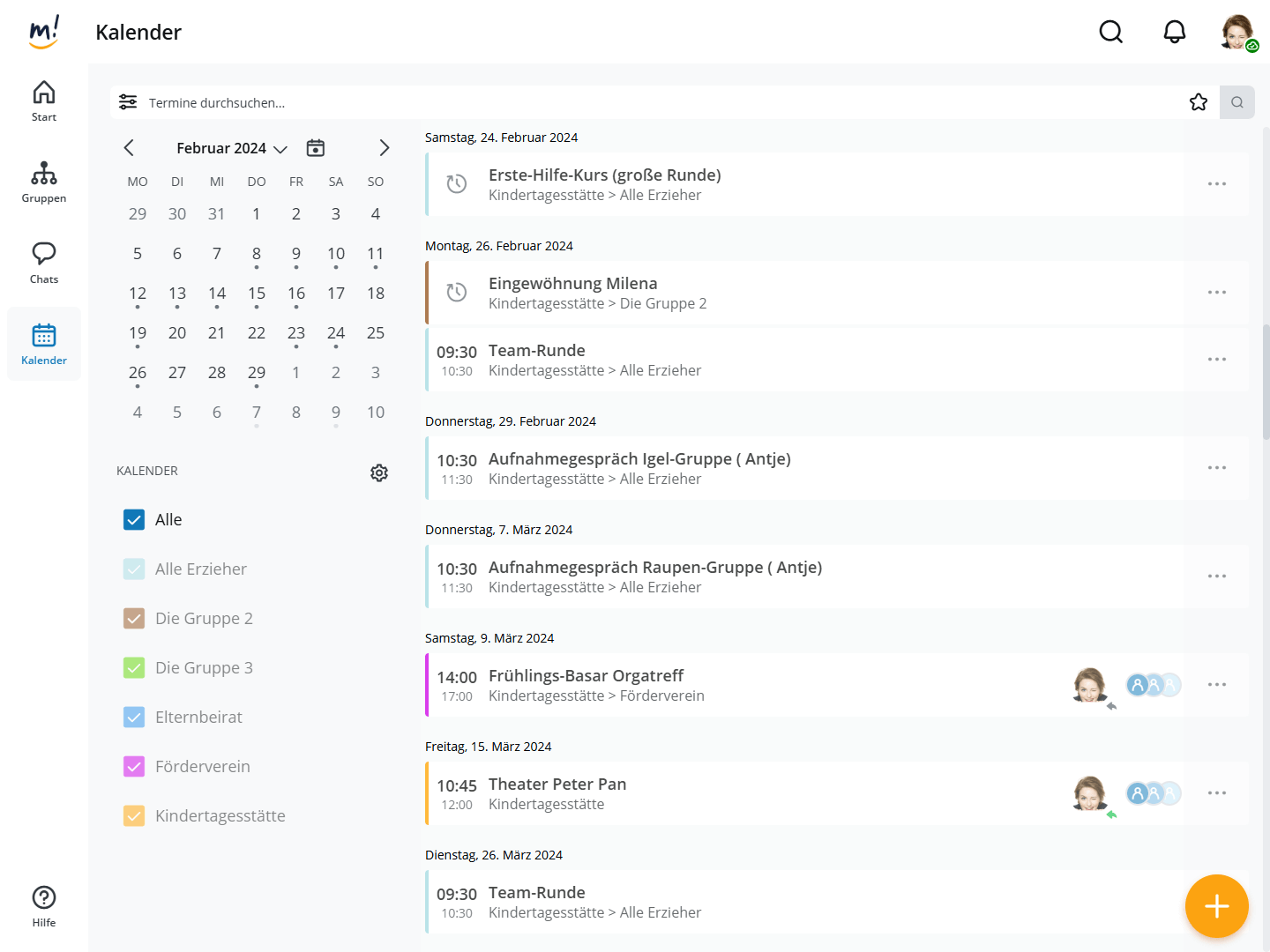Jump to today with calendar icon

316,148
